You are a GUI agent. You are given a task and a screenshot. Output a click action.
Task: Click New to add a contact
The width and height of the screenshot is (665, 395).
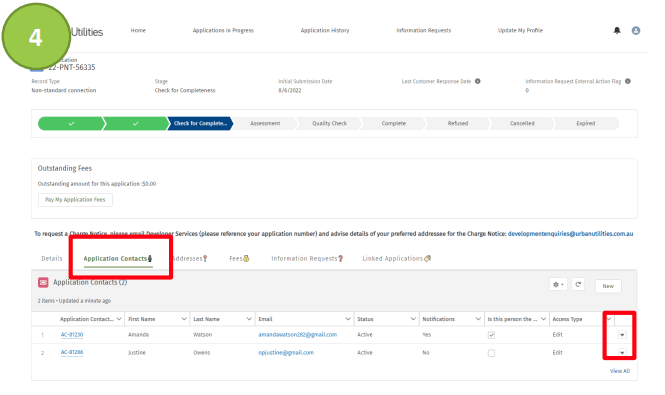pos(608,286)
